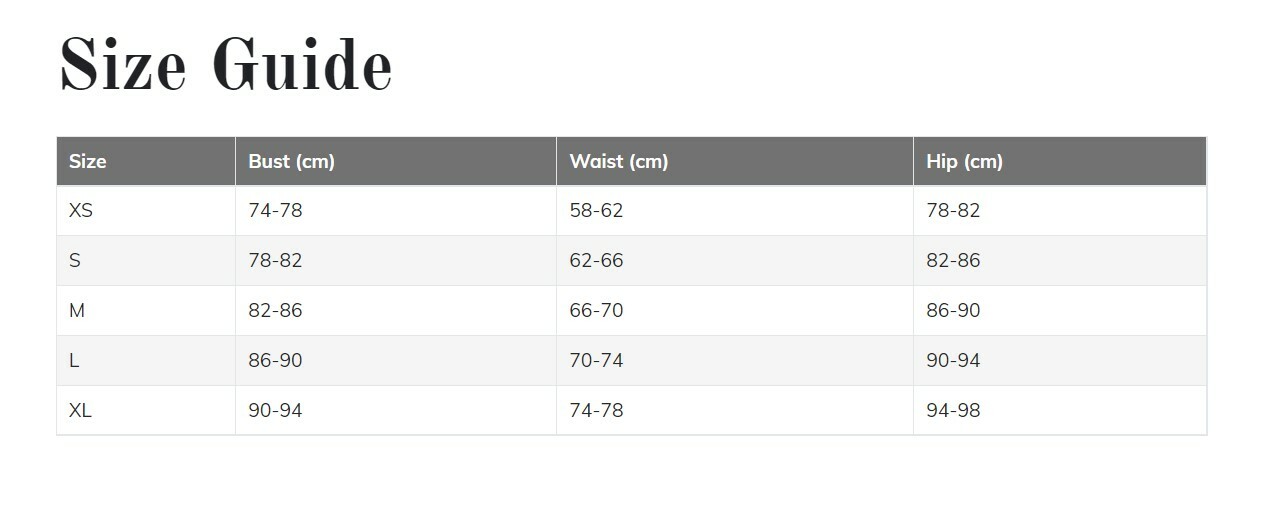Select M hip value 86-90

pos(953,311)
